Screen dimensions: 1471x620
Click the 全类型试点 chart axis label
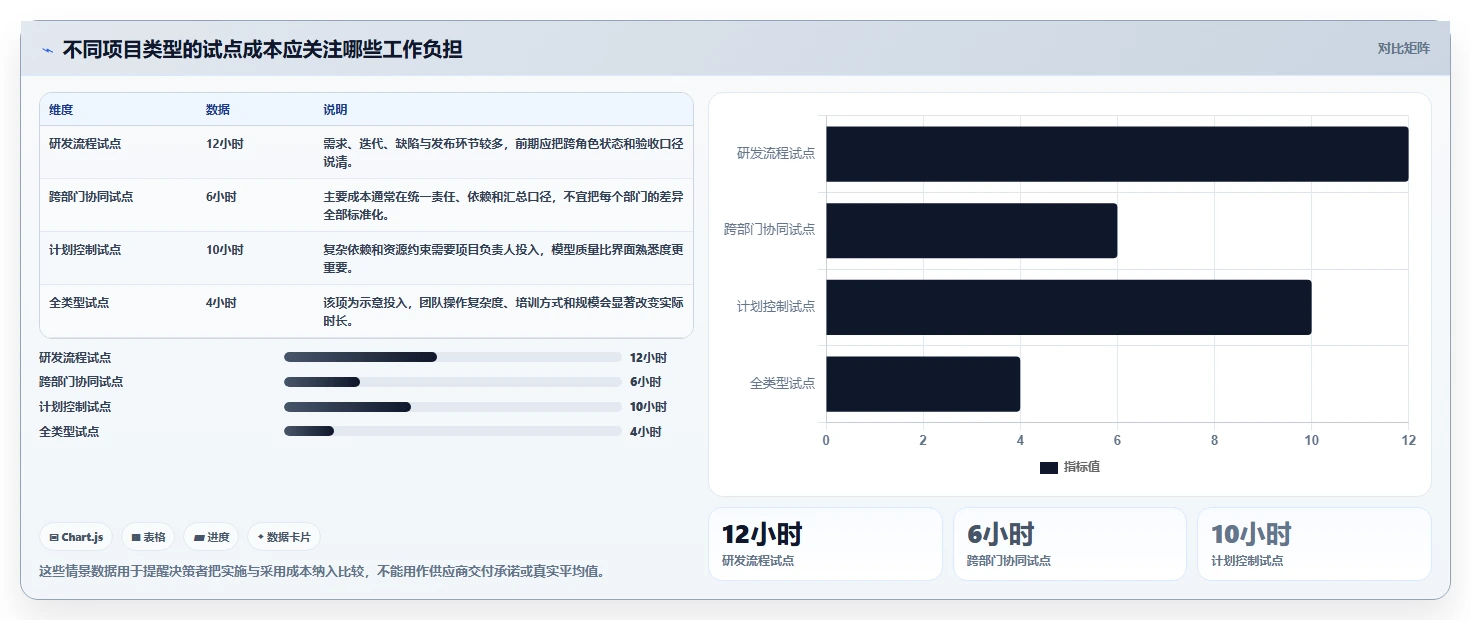(782, 384)
